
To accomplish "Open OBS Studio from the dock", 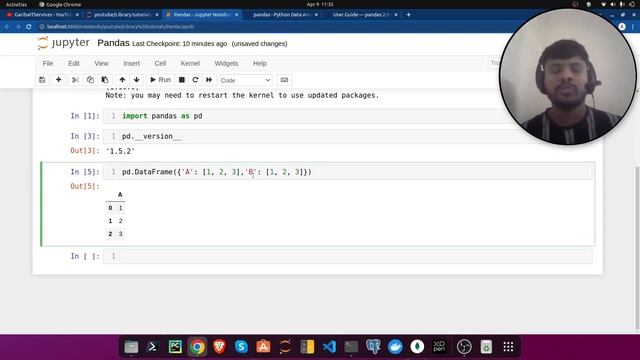I will pos(464,347).
